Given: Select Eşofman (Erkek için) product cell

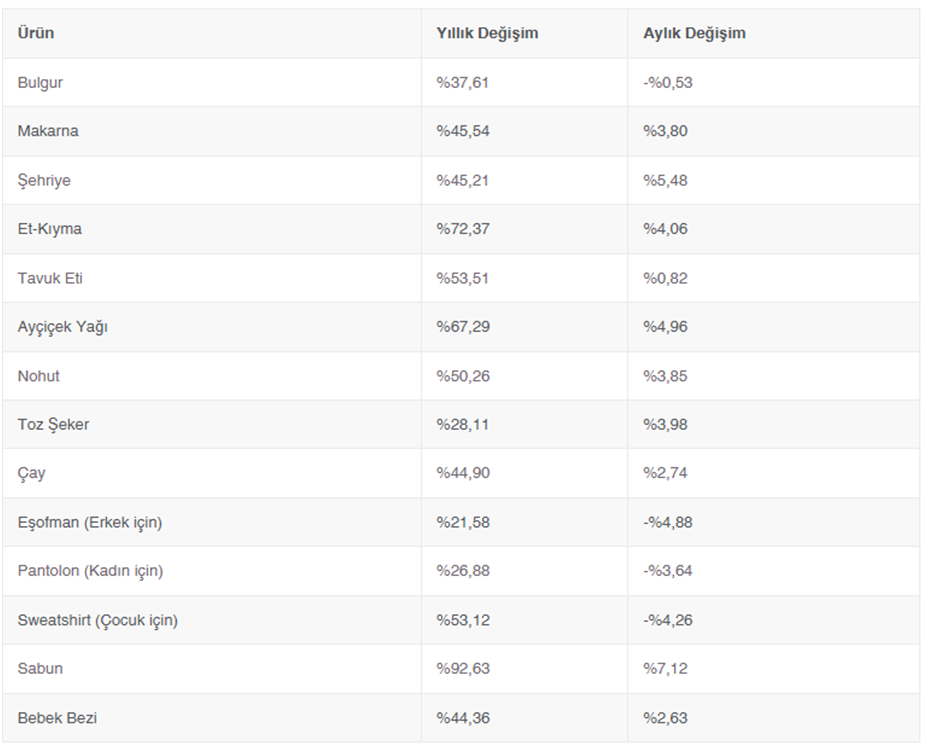Looking at the screenshot, I should pos(90,522).
